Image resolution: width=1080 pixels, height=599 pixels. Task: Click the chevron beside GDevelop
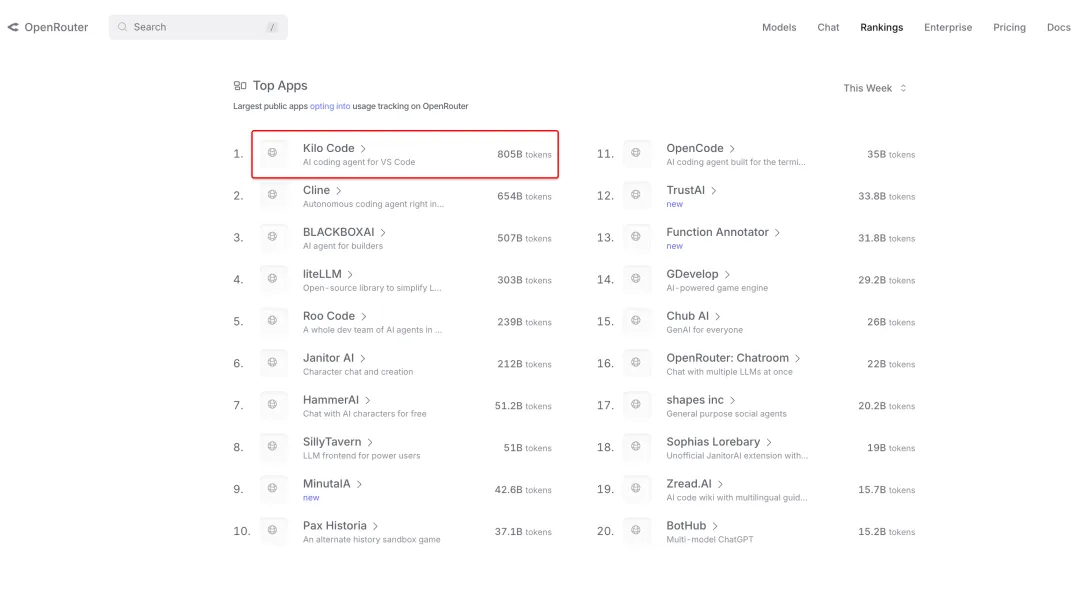click(727, 275)
